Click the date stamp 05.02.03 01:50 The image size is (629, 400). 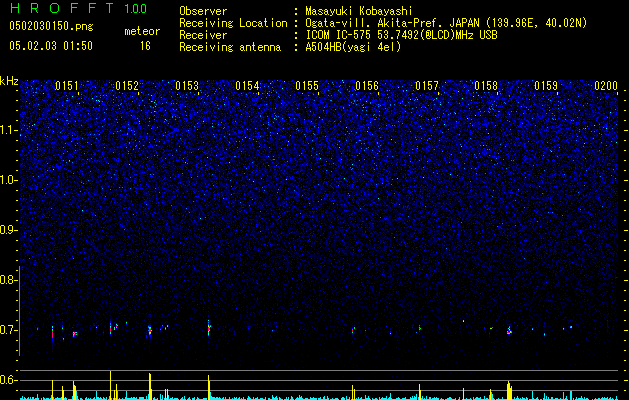click(51, 46)
